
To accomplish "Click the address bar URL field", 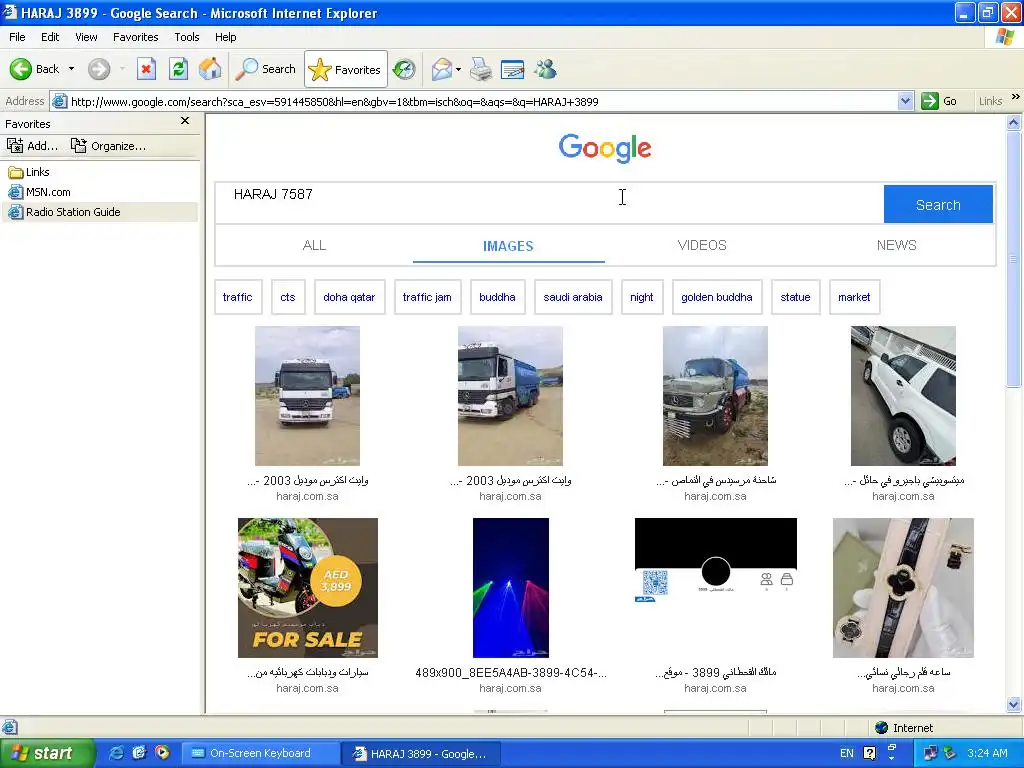I will click(x=475, y=102).
